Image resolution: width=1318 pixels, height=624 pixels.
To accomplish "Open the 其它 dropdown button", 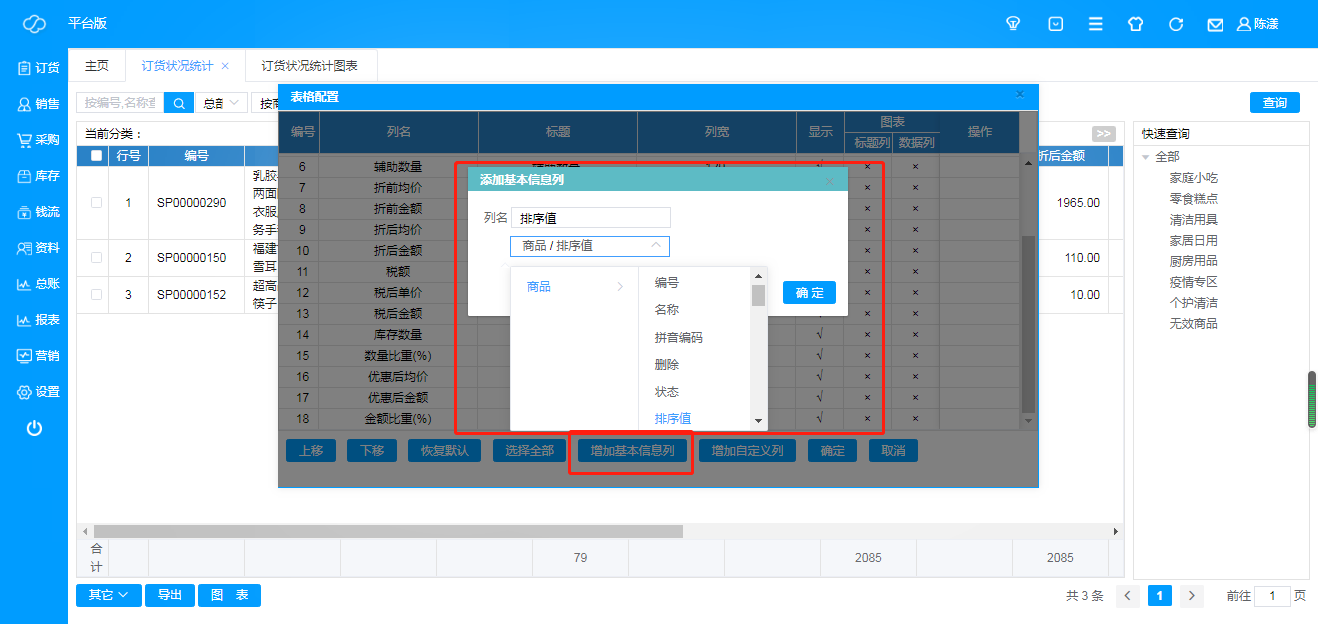I will (x=109, y=595).
